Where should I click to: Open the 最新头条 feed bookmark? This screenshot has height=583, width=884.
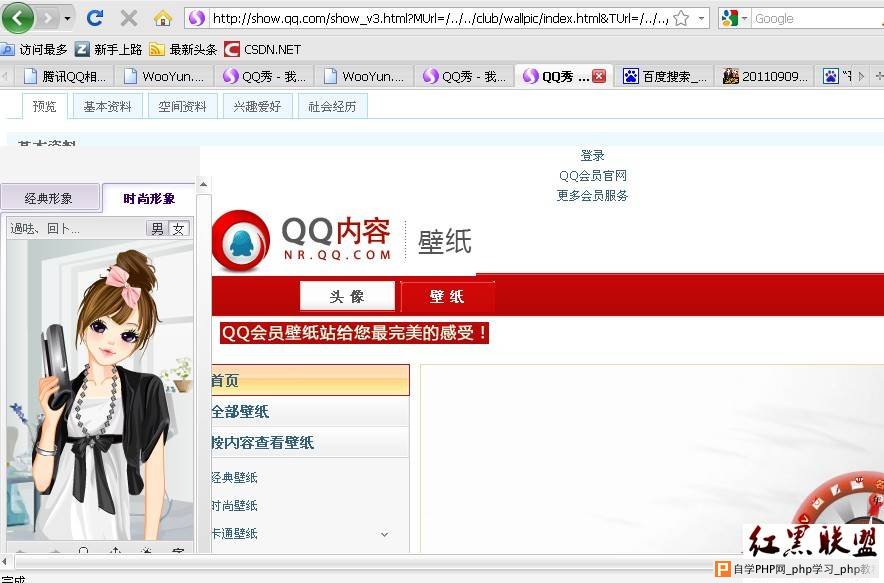click(x=183, y=50)
